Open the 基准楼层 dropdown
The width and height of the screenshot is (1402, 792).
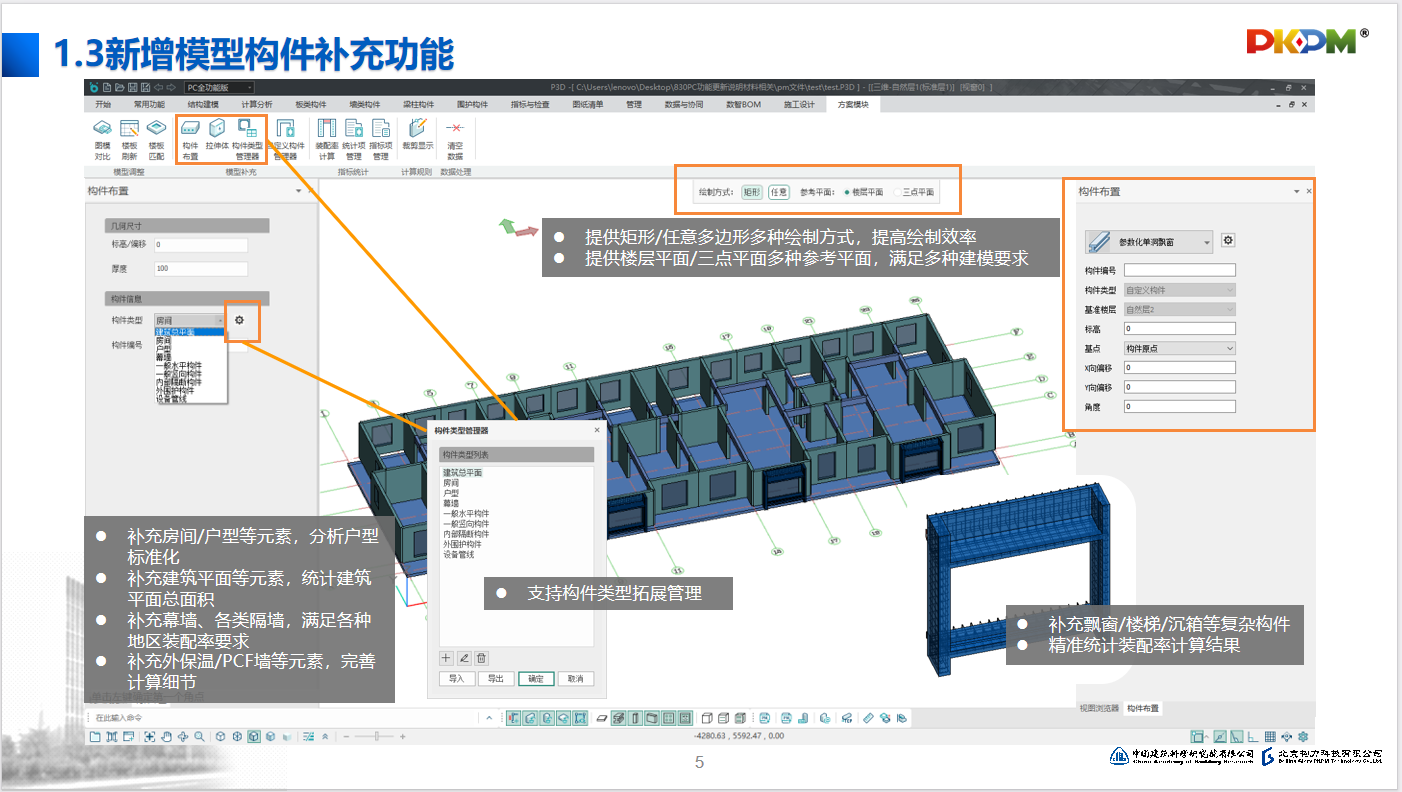coord(1180,309)
